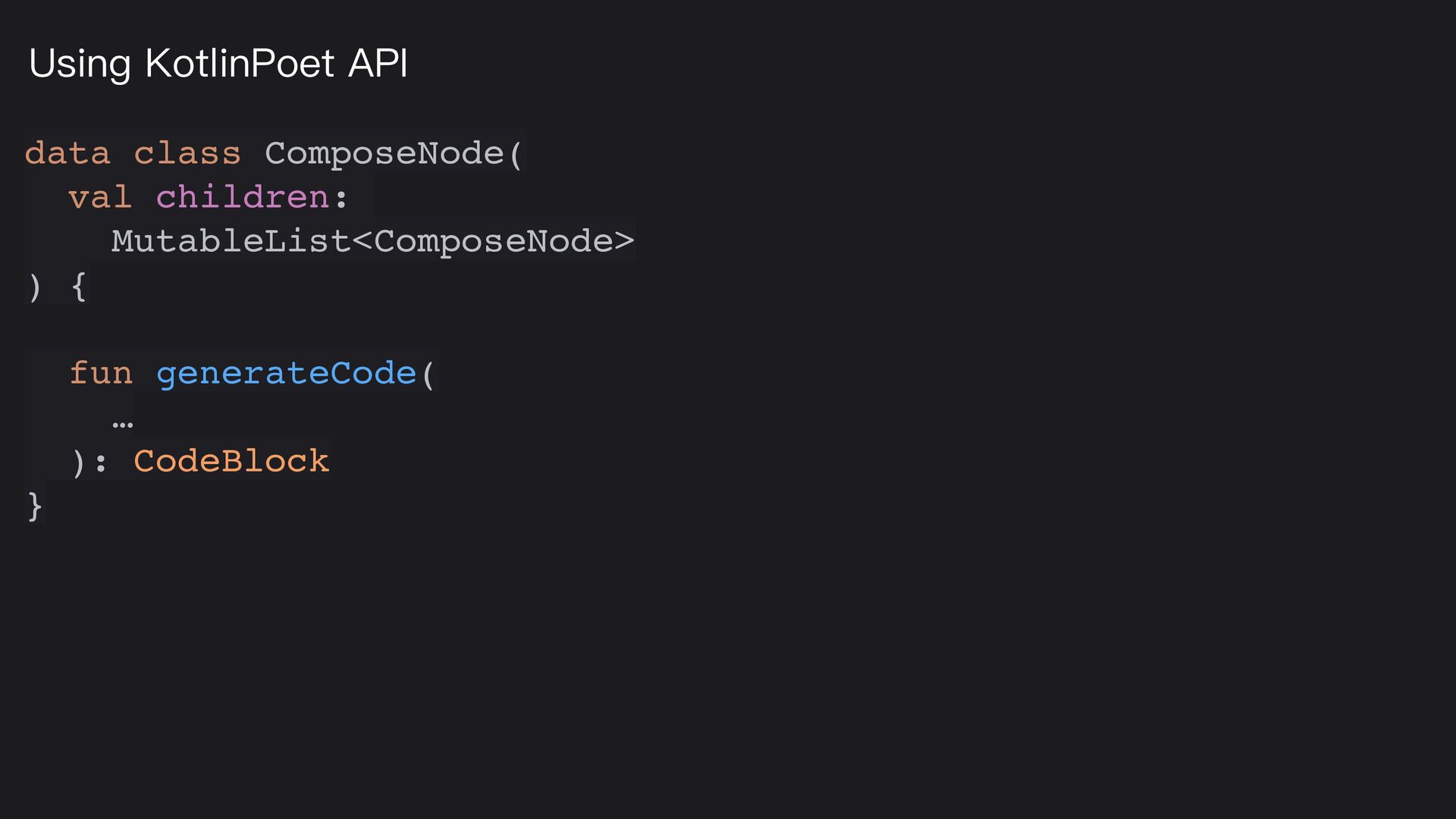
Task: Click the word 'API' in title
Action: 378,62
